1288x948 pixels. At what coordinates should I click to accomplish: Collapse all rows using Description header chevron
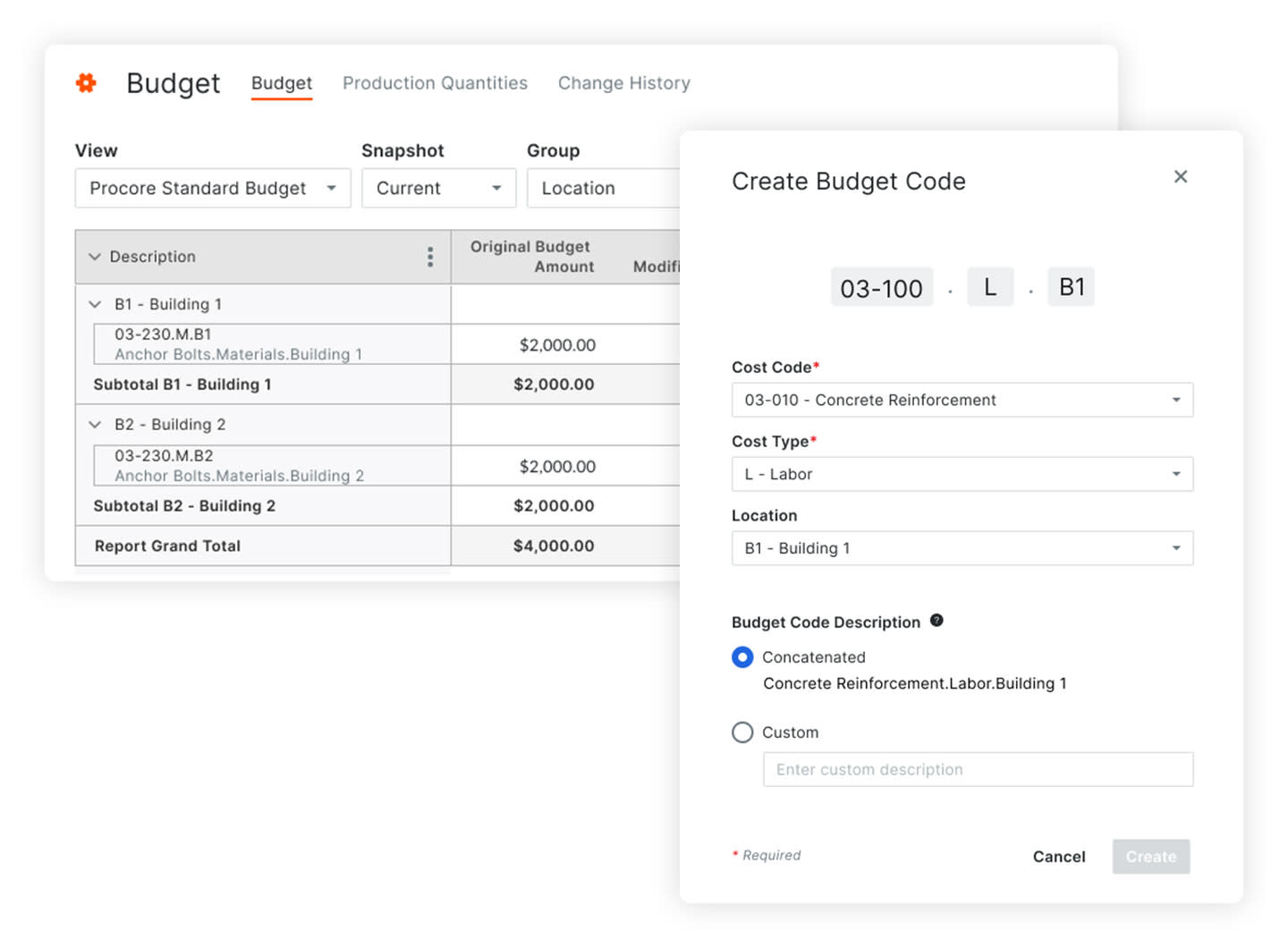point(95,257)
